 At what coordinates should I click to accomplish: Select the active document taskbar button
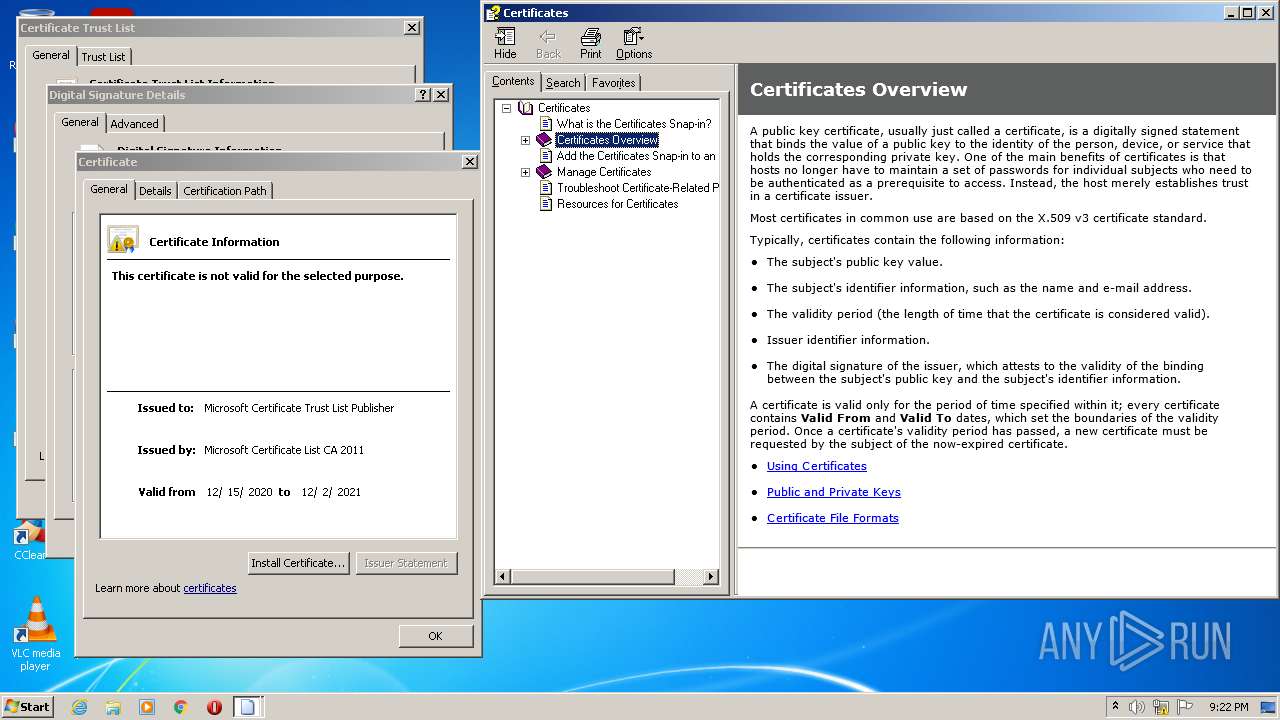(248, 707)
